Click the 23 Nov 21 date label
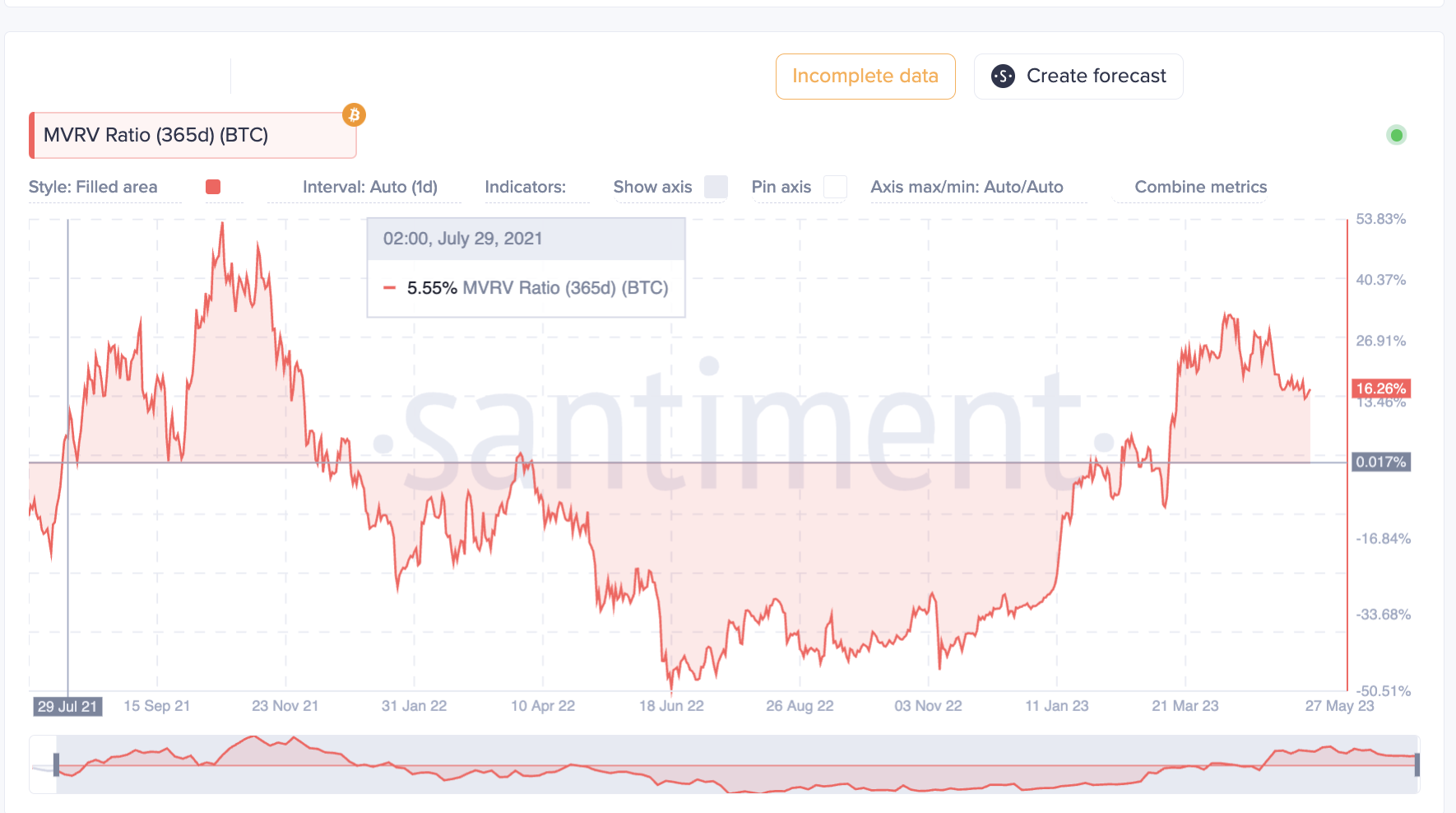 pos(285,706)
